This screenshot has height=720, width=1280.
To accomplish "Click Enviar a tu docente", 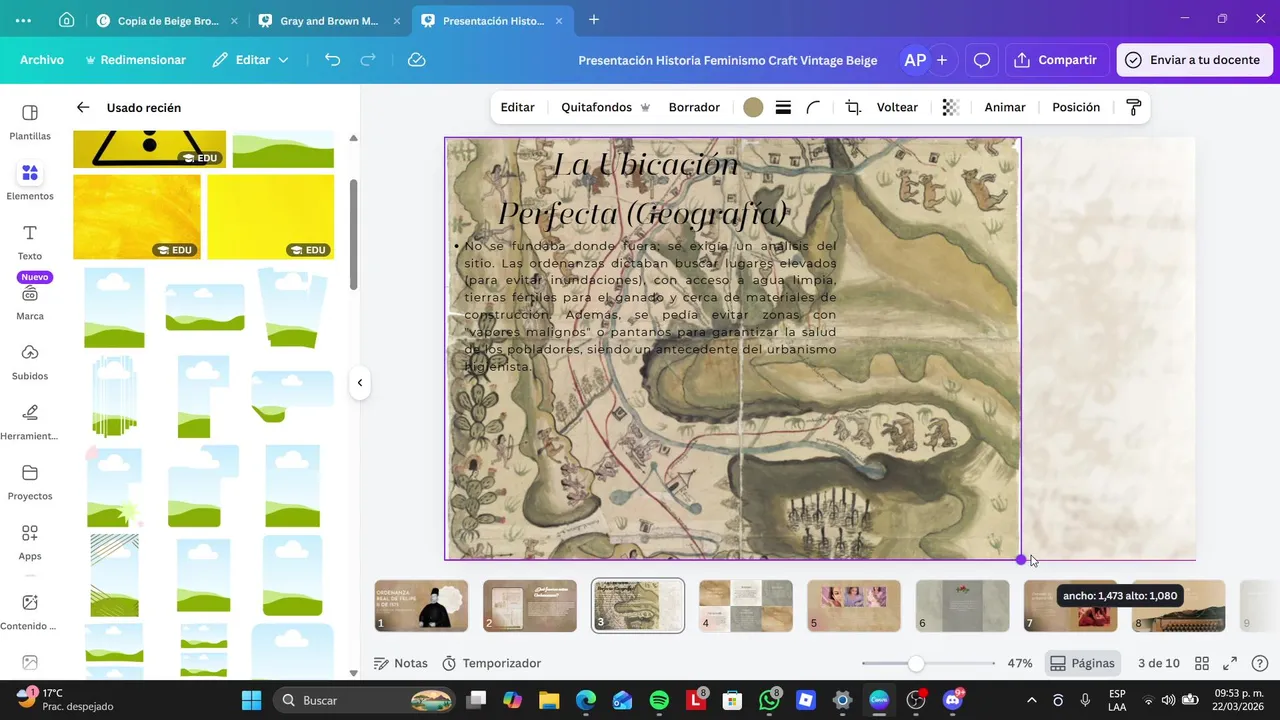I will [x=1194, y=60].
